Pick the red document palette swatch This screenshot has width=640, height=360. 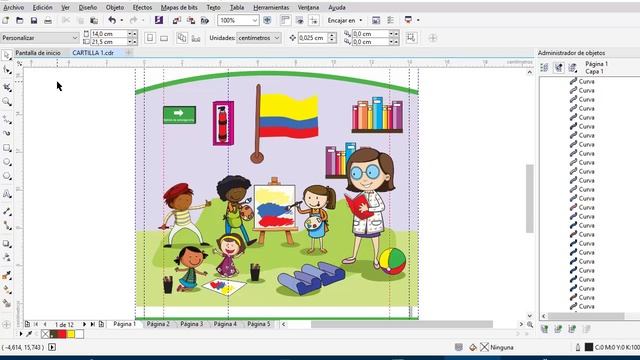coord(62,334)
